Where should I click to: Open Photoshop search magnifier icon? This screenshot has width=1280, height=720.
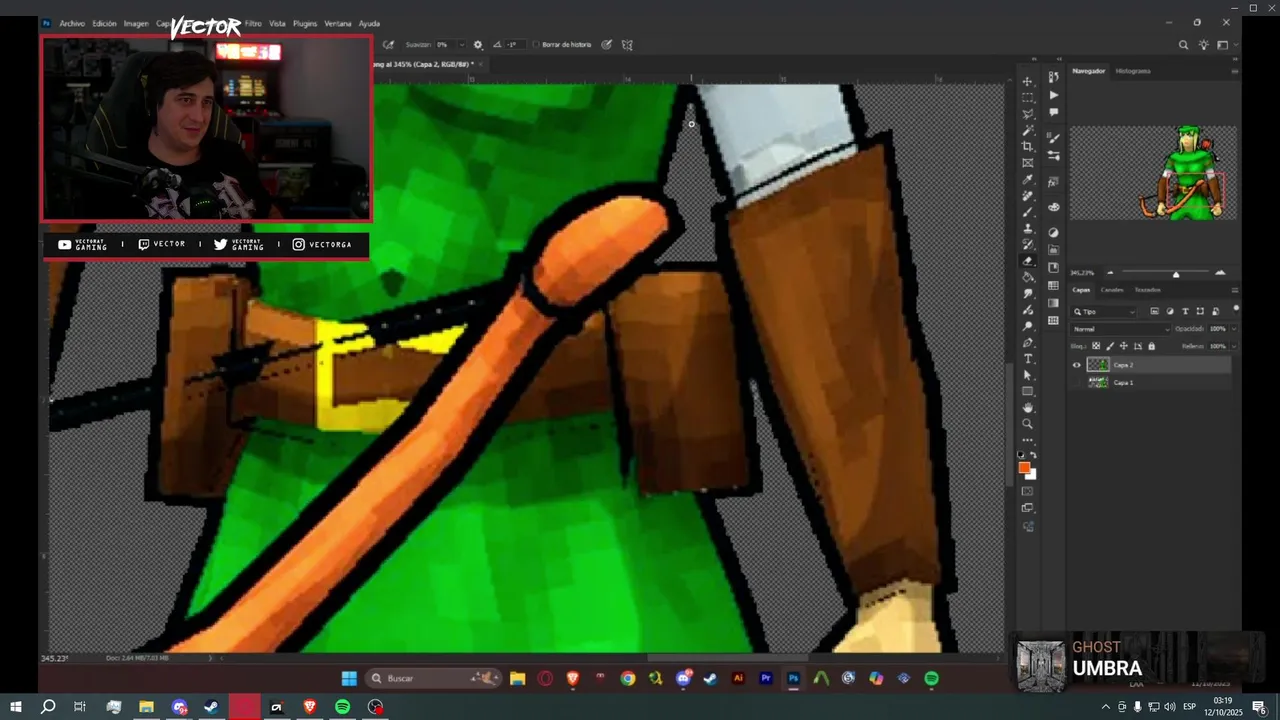[x=1183, y=45]
